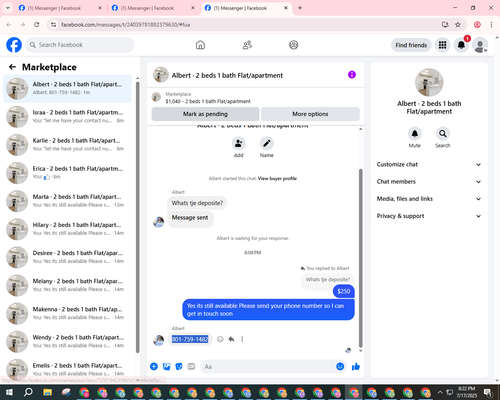The height and width of the screenshot is (400, 500).
Task: Bookmark this page with star icon
Action: pos(458,25)
